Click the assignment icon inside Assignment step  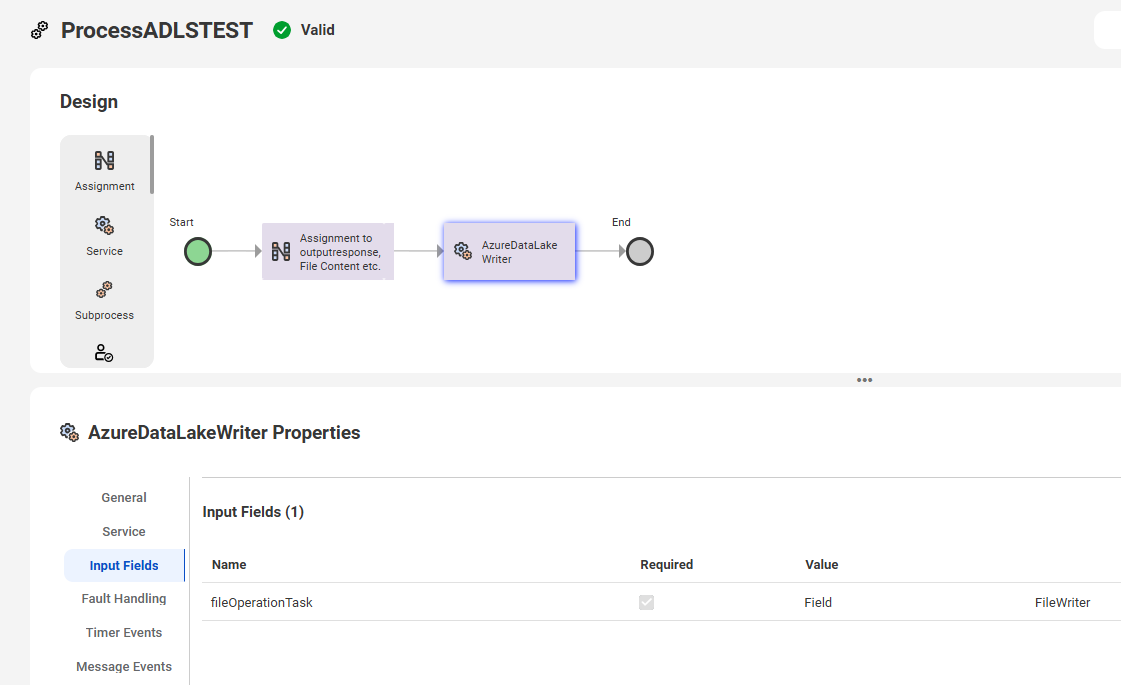click(281, 251)
